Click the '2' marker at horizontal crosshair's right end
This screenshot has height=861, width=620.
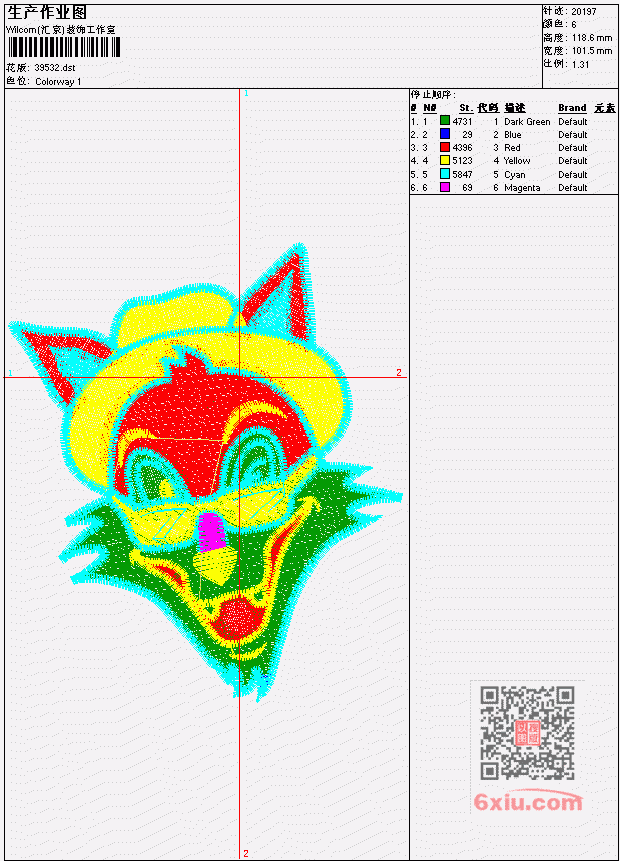399,372
